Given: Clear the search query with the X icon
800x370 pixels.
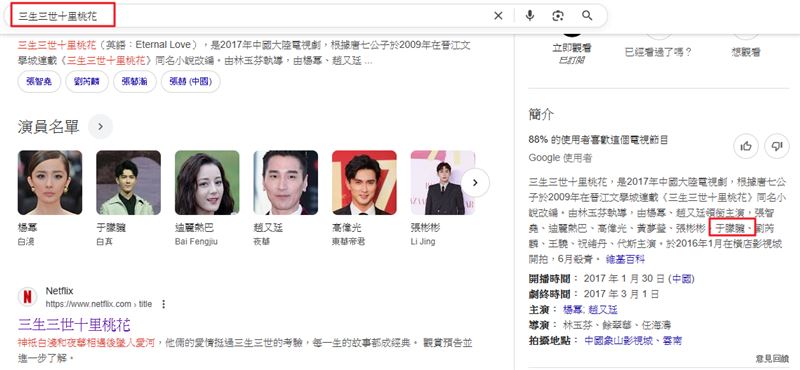Looking at the screenshot, I should [498, 16].
